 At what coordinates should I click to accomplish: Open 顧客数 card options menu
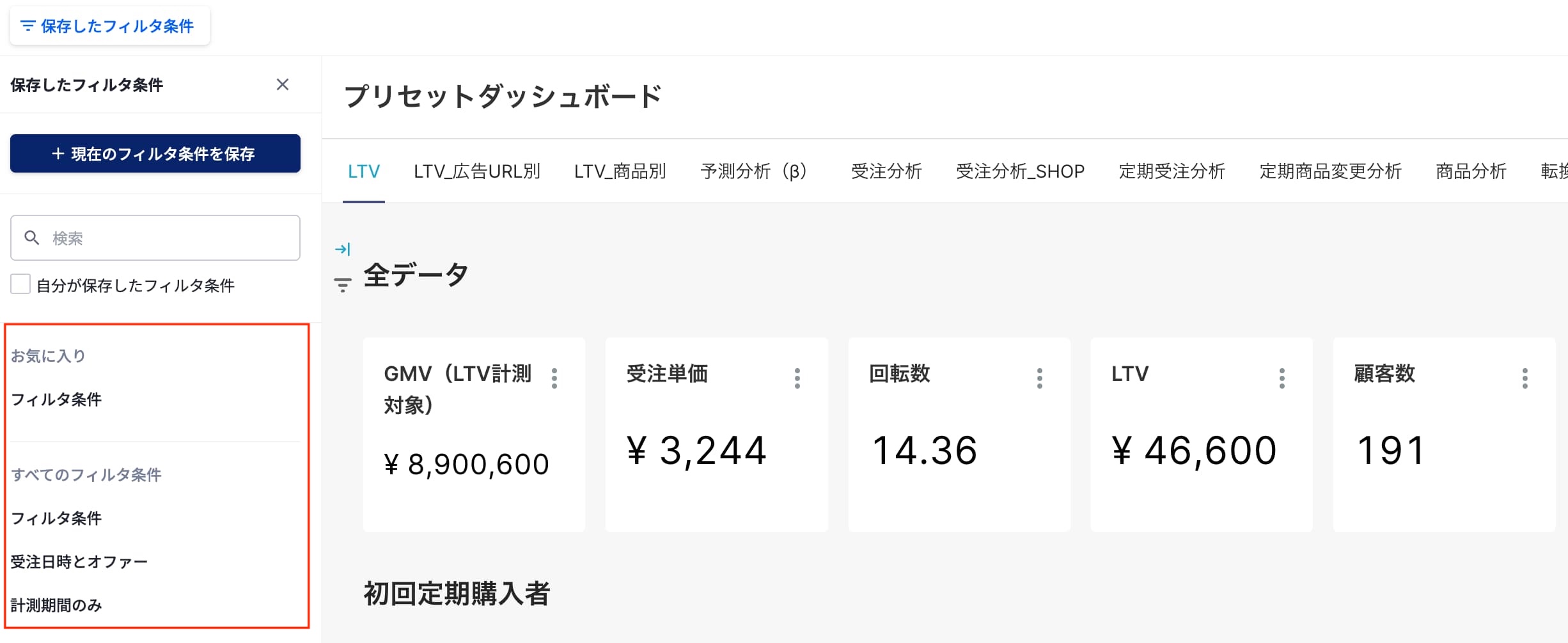pos(1525,378)
